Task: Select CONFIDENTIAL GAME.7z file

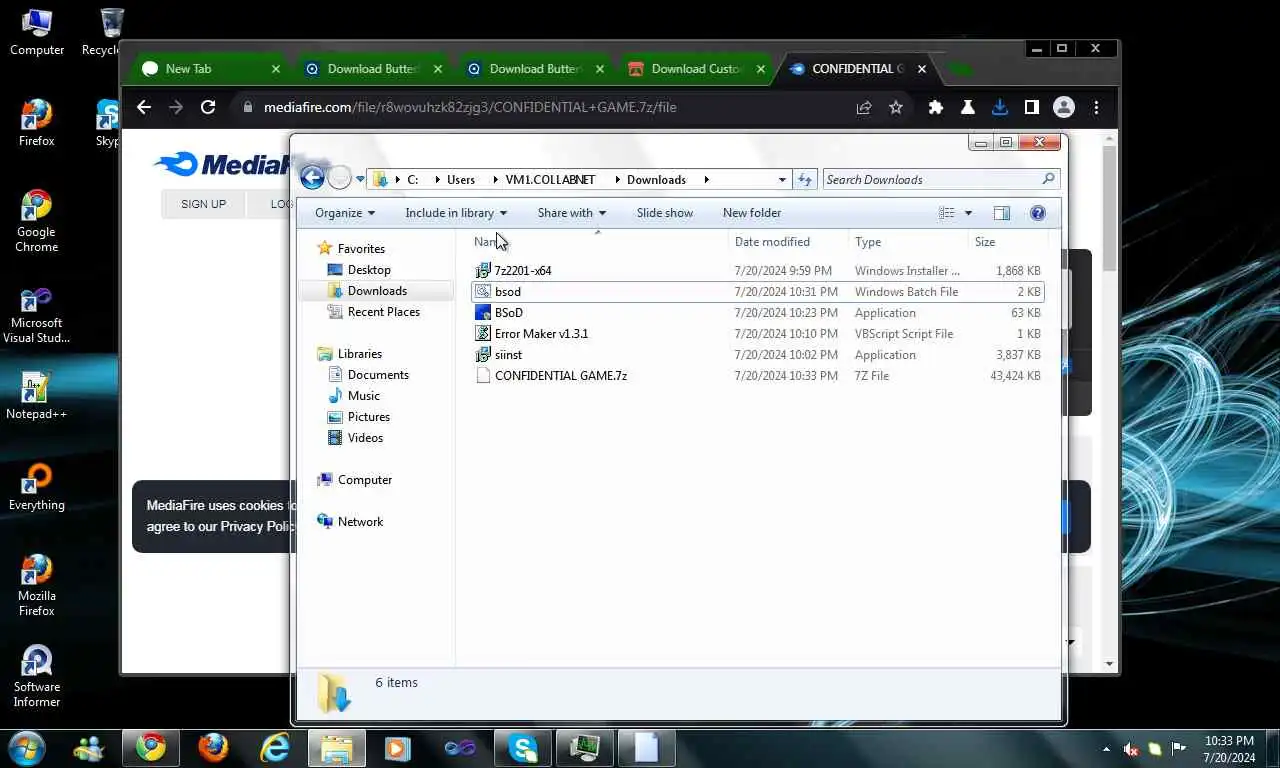Action: 758,376
